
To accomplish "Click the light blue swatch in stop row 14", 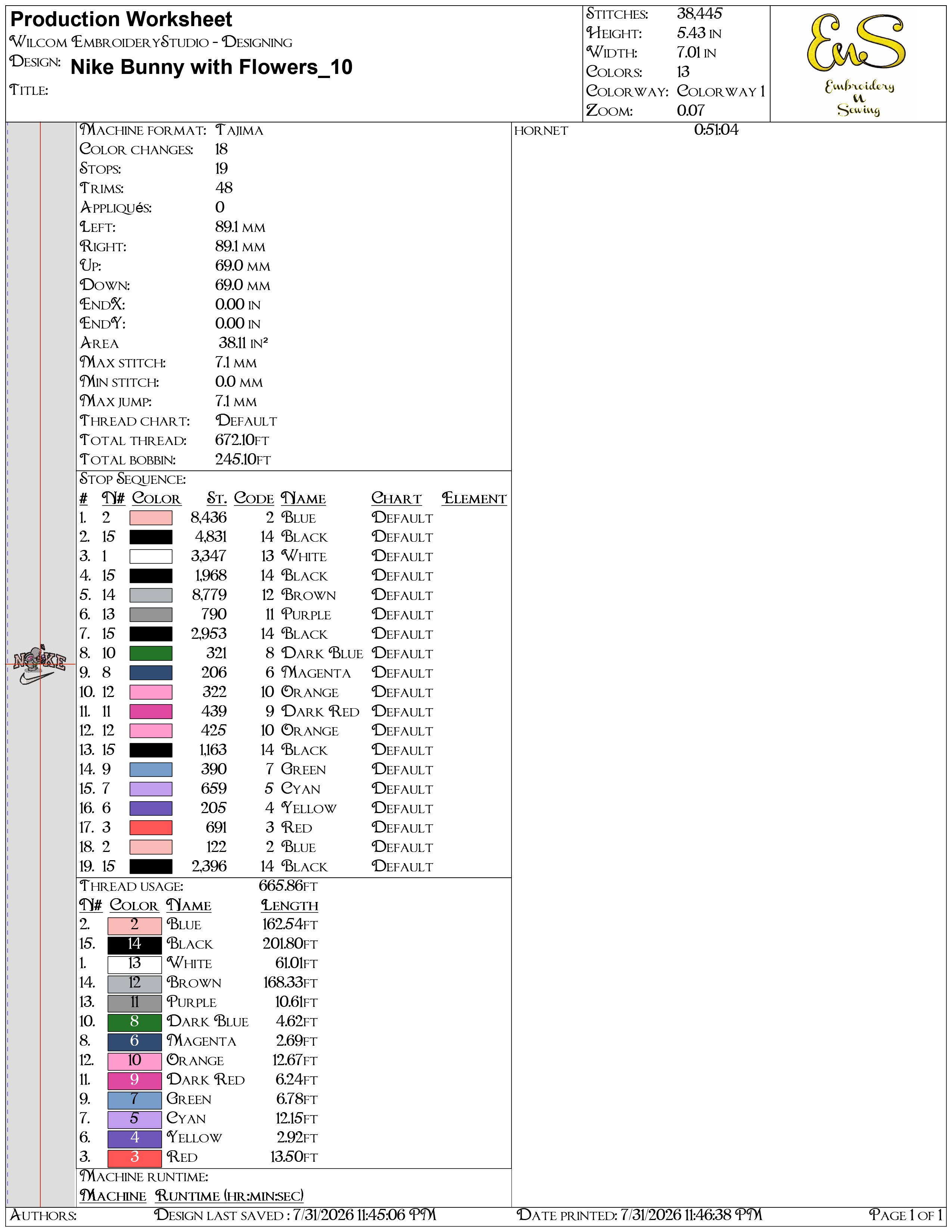I will (x=150, y=769).
